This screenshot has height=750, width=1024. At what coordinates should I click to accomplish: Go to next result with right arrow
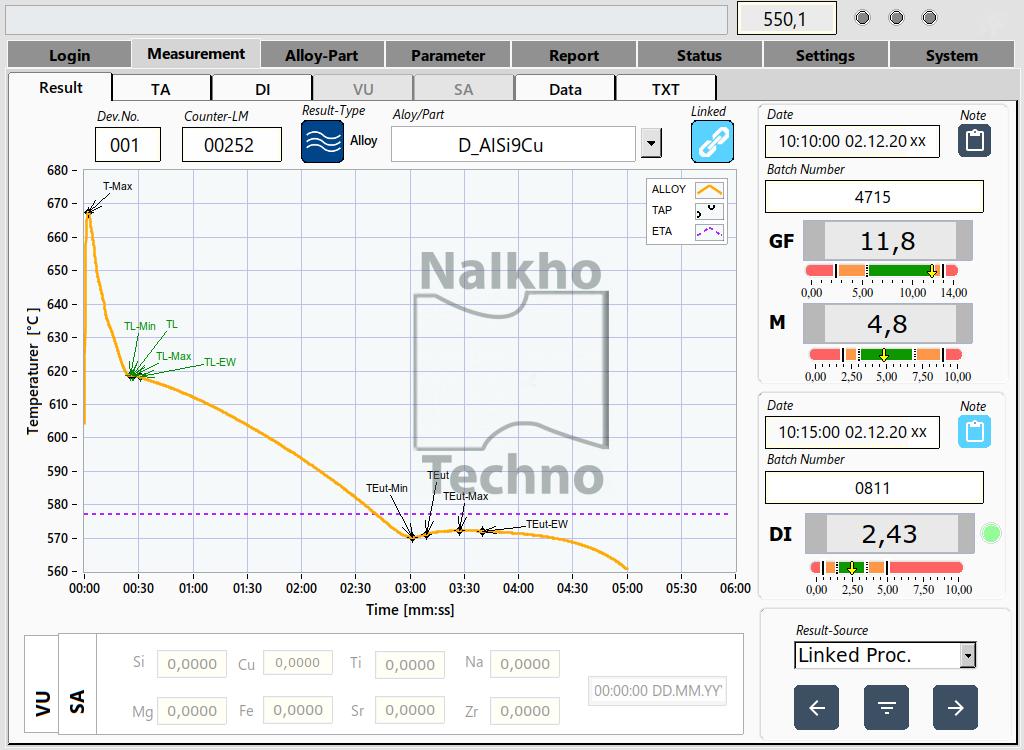point(955,707)
